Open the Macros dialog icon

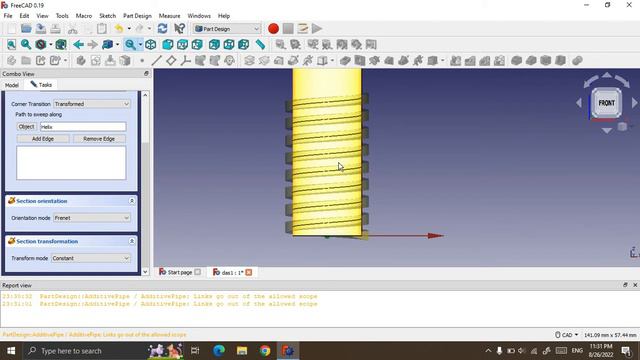(303, 29)
